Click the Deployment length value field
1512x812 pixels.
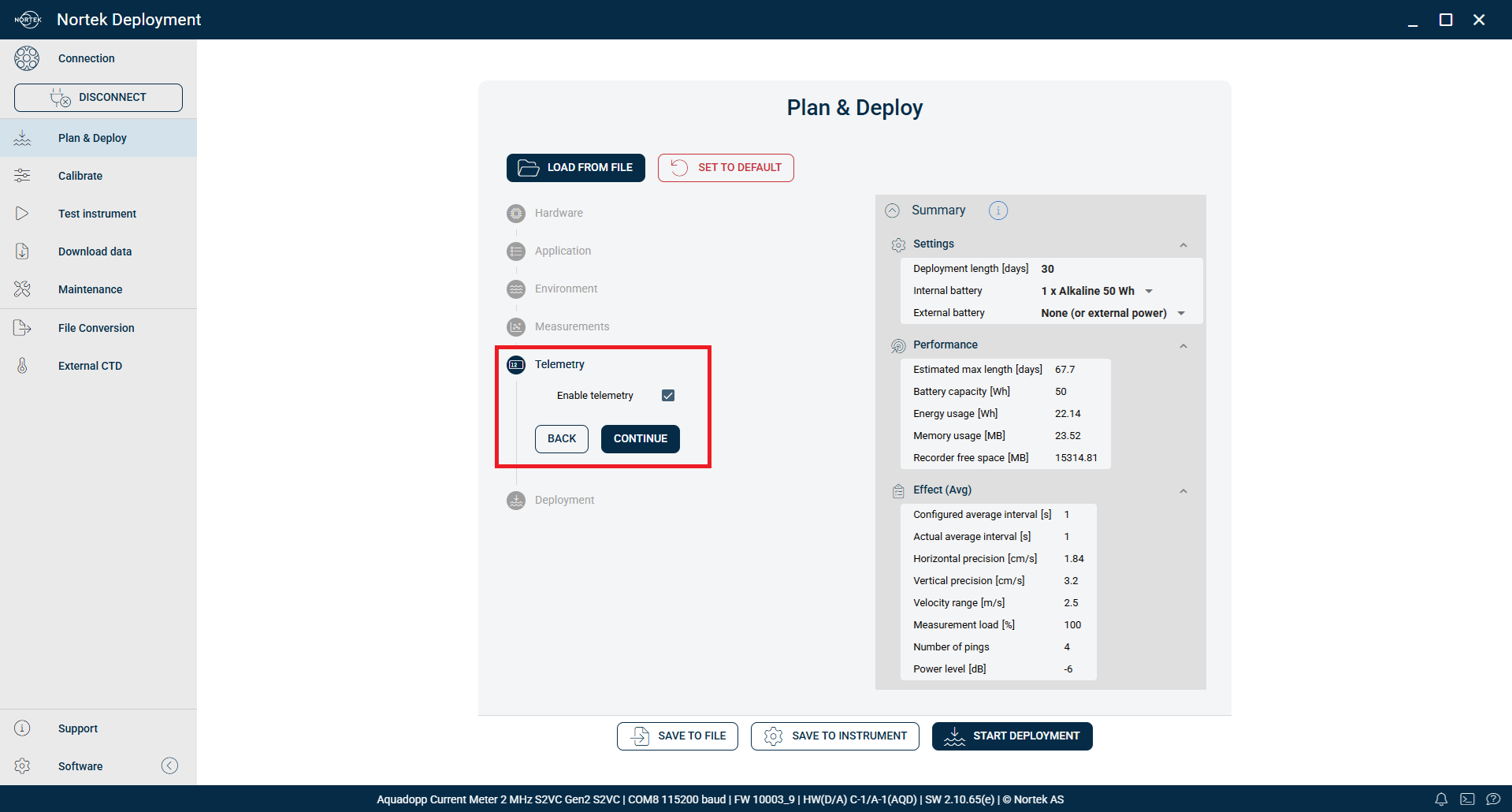click(x=1048, y=269)
